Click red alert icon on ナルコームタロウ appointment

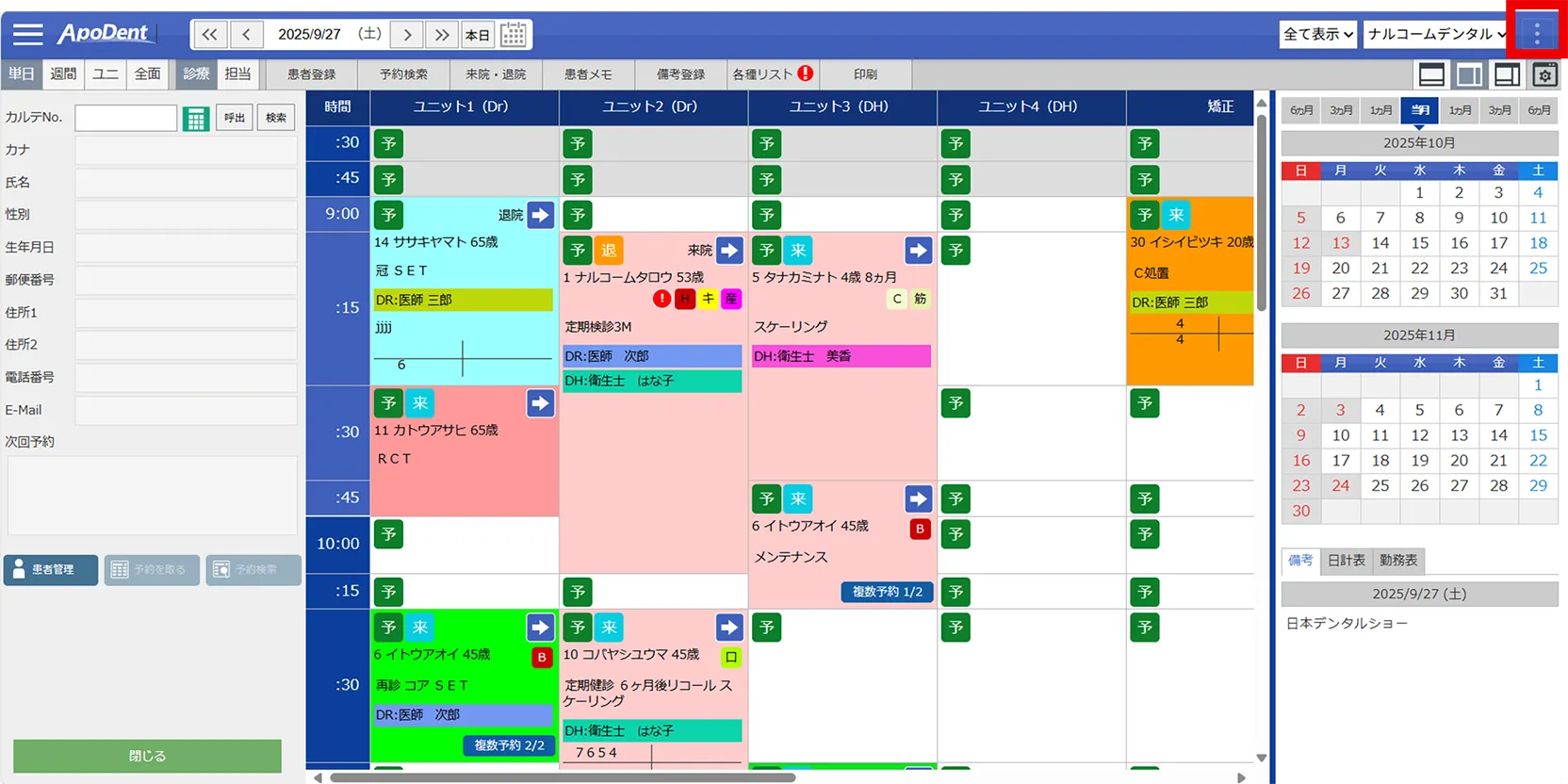[x=662, y=299]
